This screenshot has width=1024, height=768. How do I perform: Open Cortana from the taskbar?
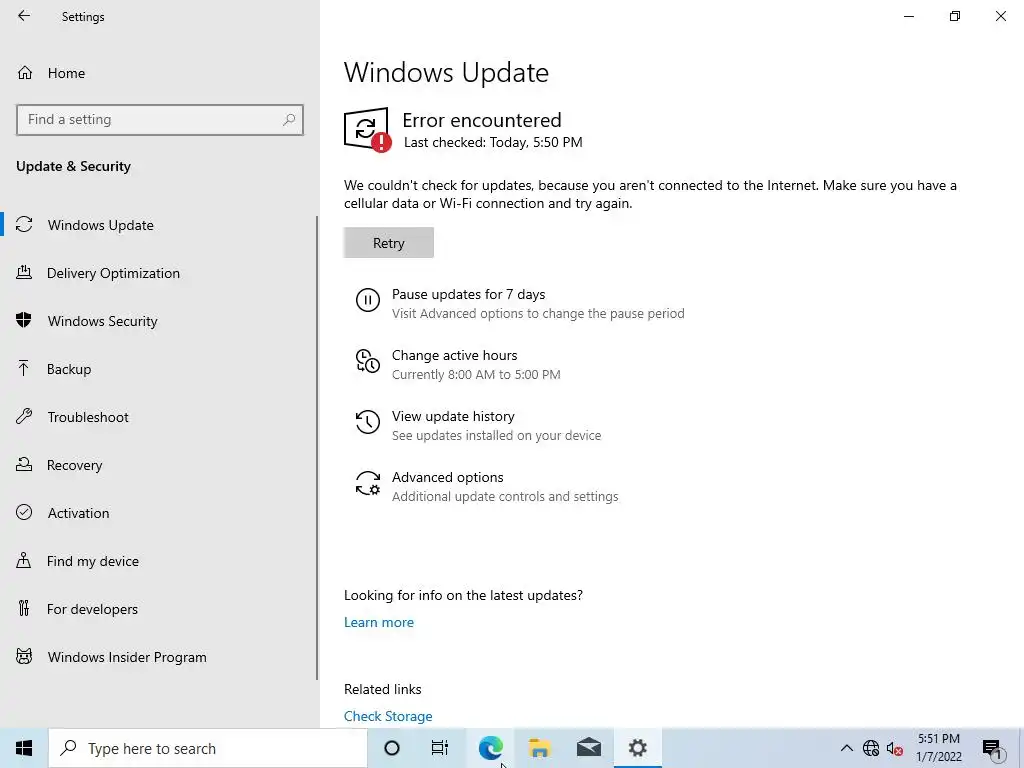pos(392,748)
